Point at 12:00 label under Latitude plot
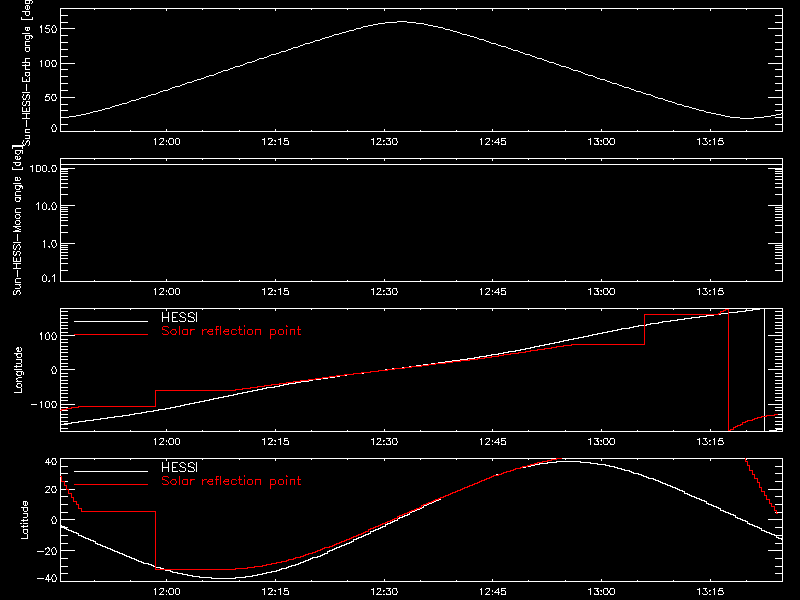Viewport: 800px width, 600px height. [x=166, y=591]
